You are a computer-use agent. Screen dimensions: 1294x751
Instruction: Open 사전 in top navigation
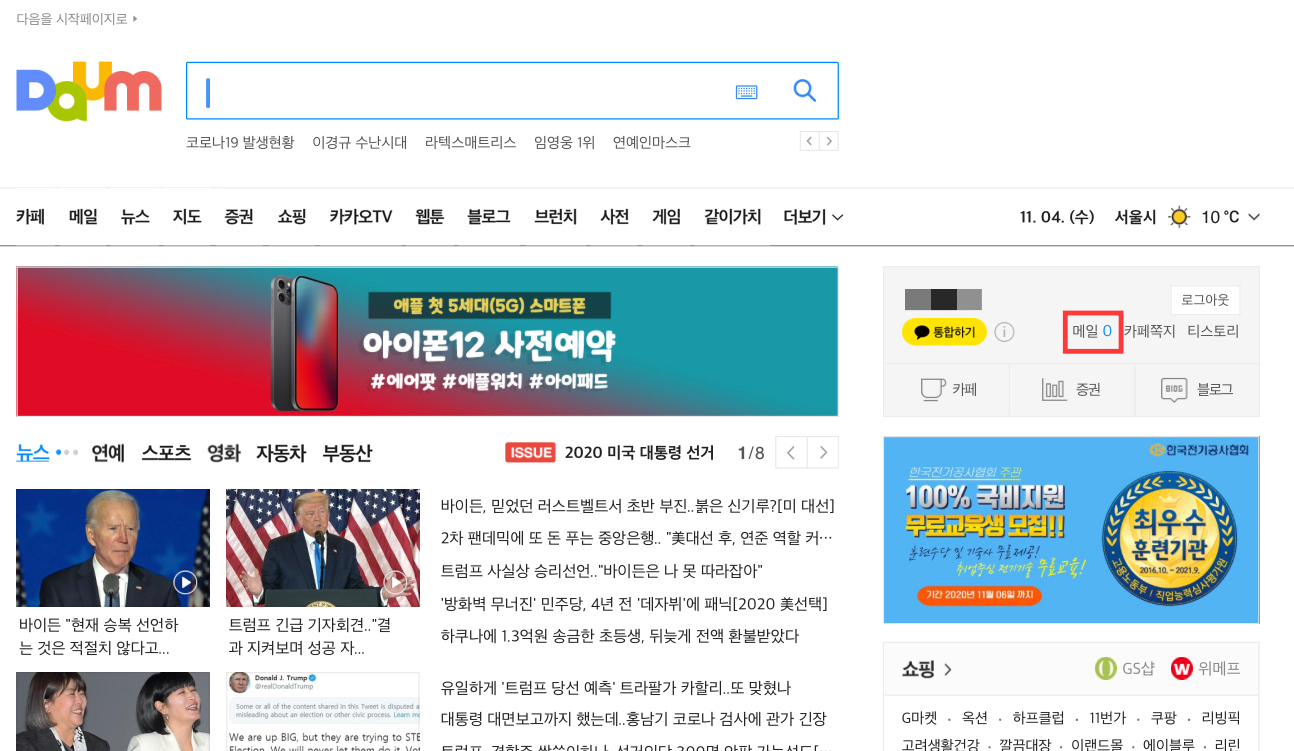click(615, 217)
